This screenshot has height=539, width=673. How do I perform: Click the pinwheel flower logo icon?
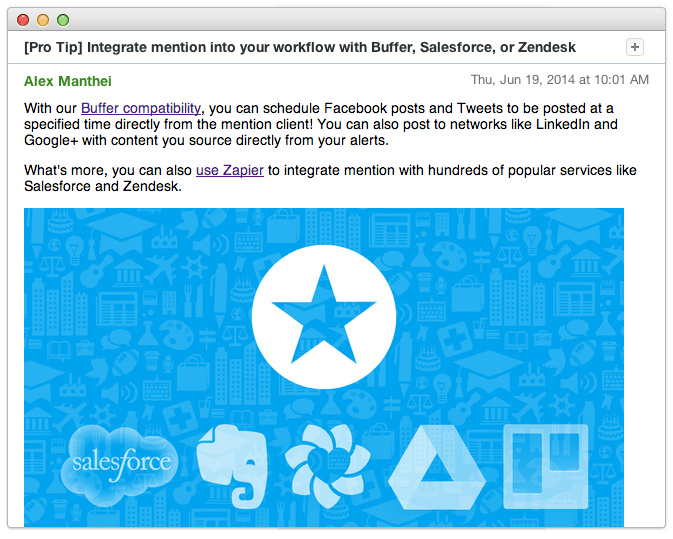pos(327,466)
